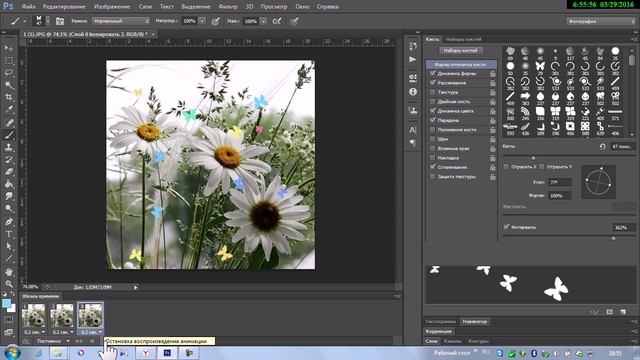Select the Clone Stamp tool
Viewport: 640px width, 360px height.
(9, 147)
